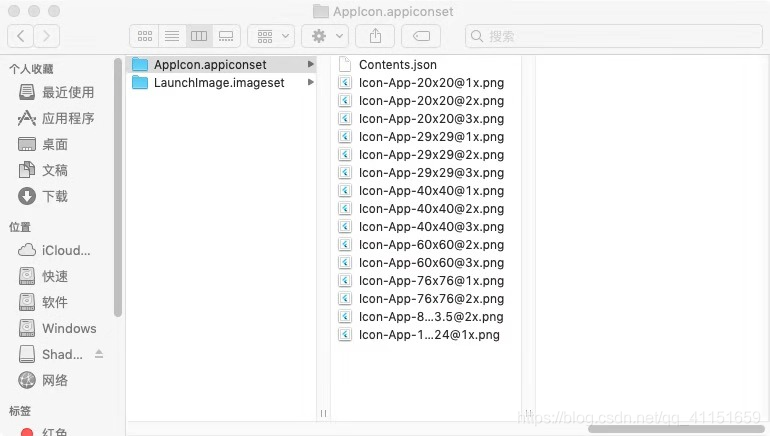Click the Share toolbar icon

[x=375, y=36]
